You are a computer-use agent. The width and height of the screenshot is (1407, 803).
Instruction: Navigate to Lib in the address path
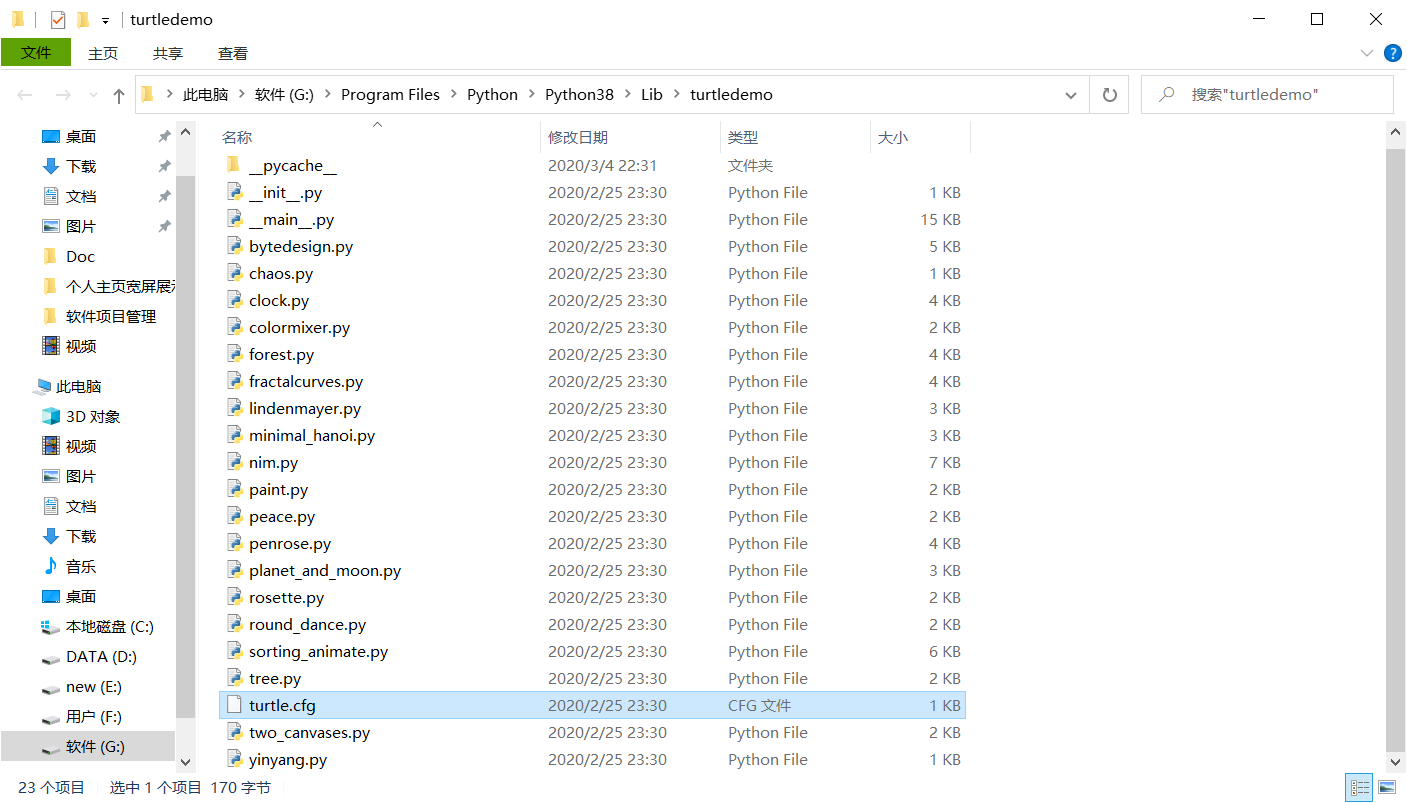coord(652,95)
